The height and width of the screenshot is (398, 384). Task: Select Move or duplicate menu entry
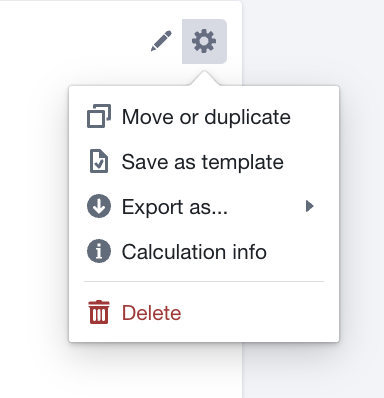point(204,117)
